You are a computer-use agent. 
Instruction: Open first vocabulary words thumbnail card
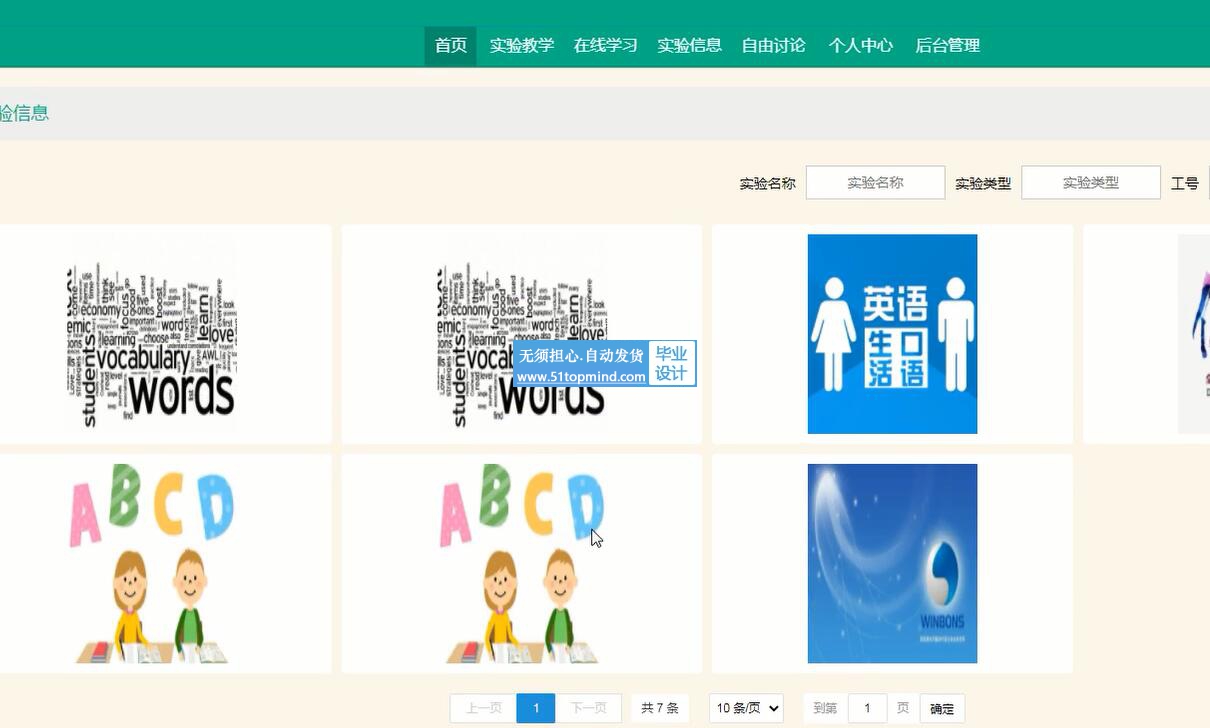(x=151, y=334)
